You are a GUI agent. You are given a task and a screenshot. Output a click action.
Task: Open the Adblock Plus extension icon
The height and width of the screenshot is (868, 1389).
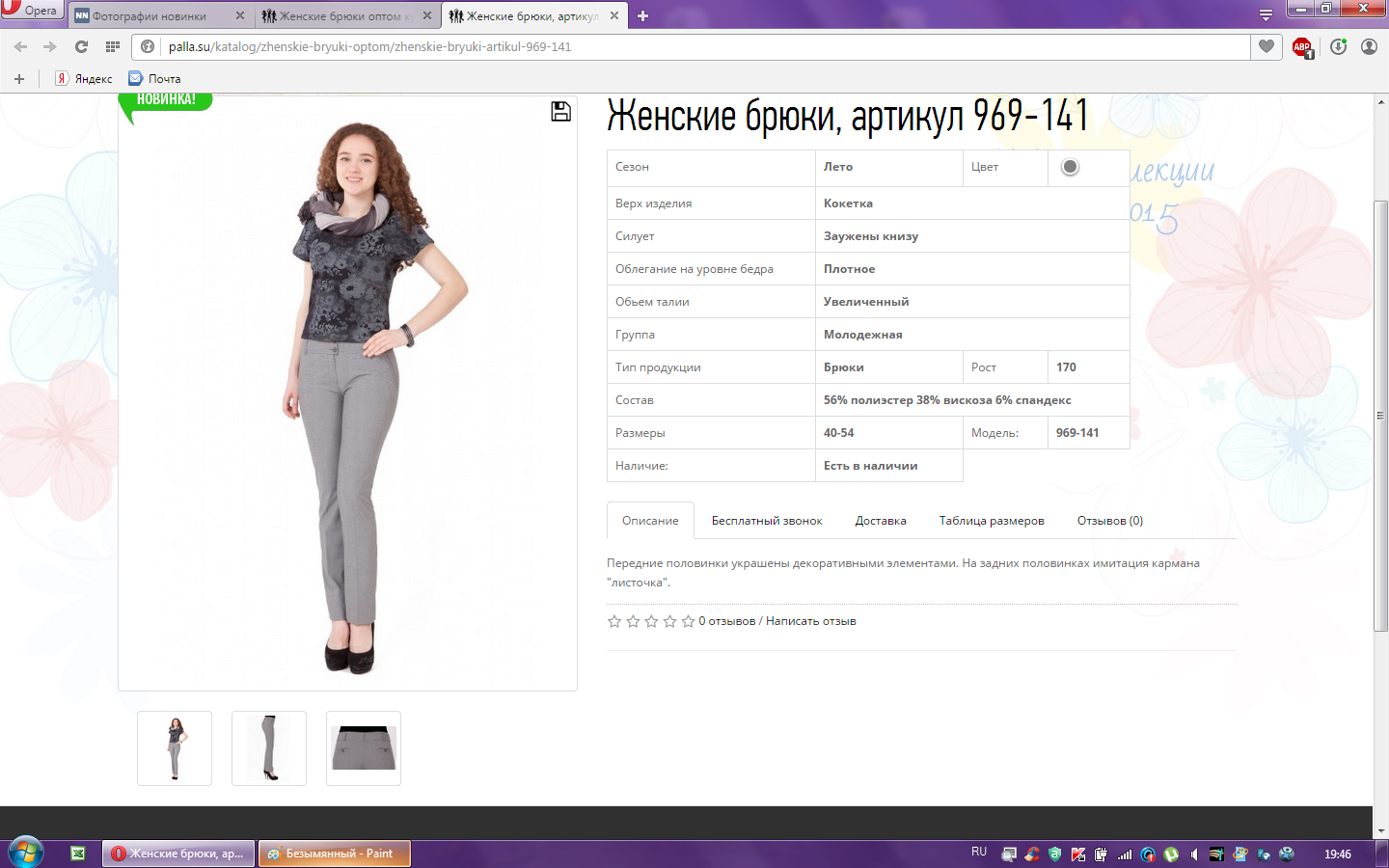[x=1302, y=46]
